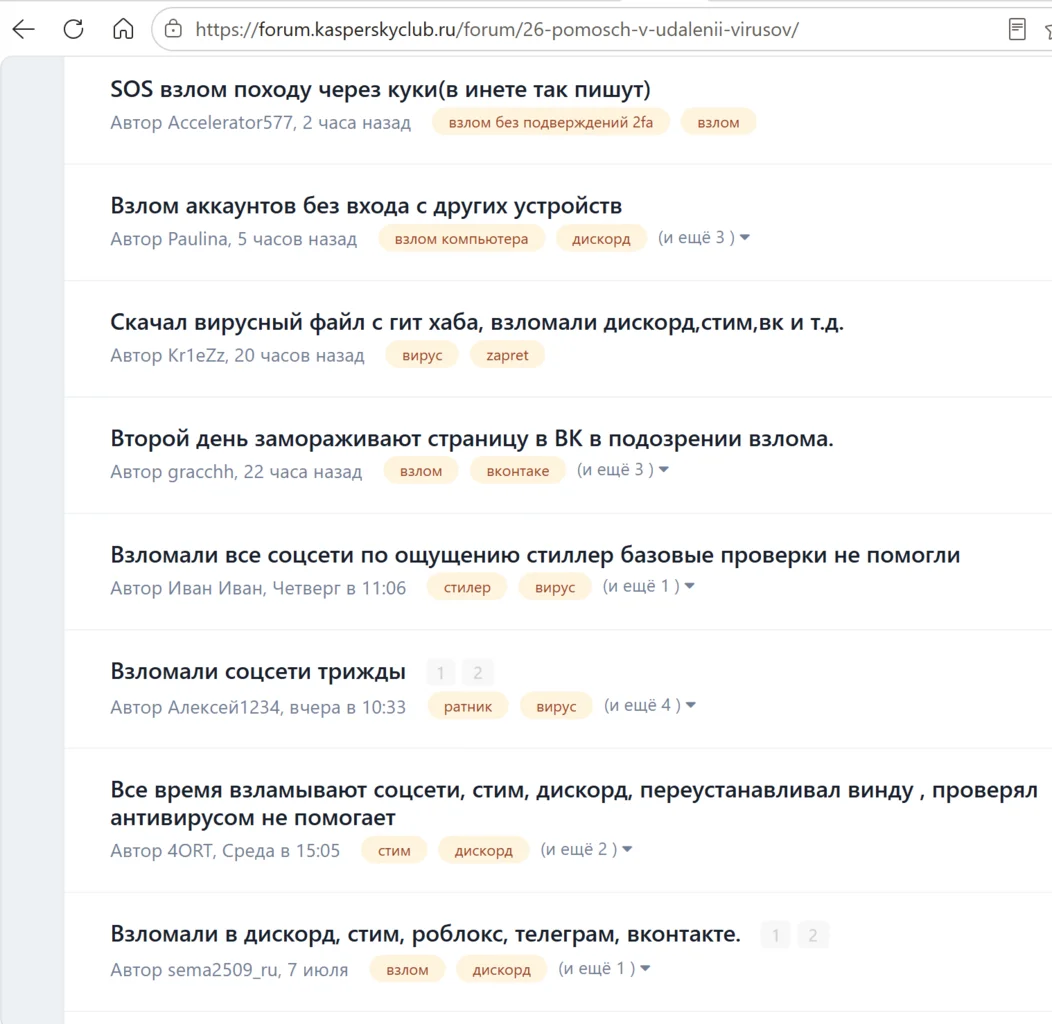The image size is (1052, 1024).
Task: Expand more tags in Алексей1234's topic
Action: pos(649,705)
